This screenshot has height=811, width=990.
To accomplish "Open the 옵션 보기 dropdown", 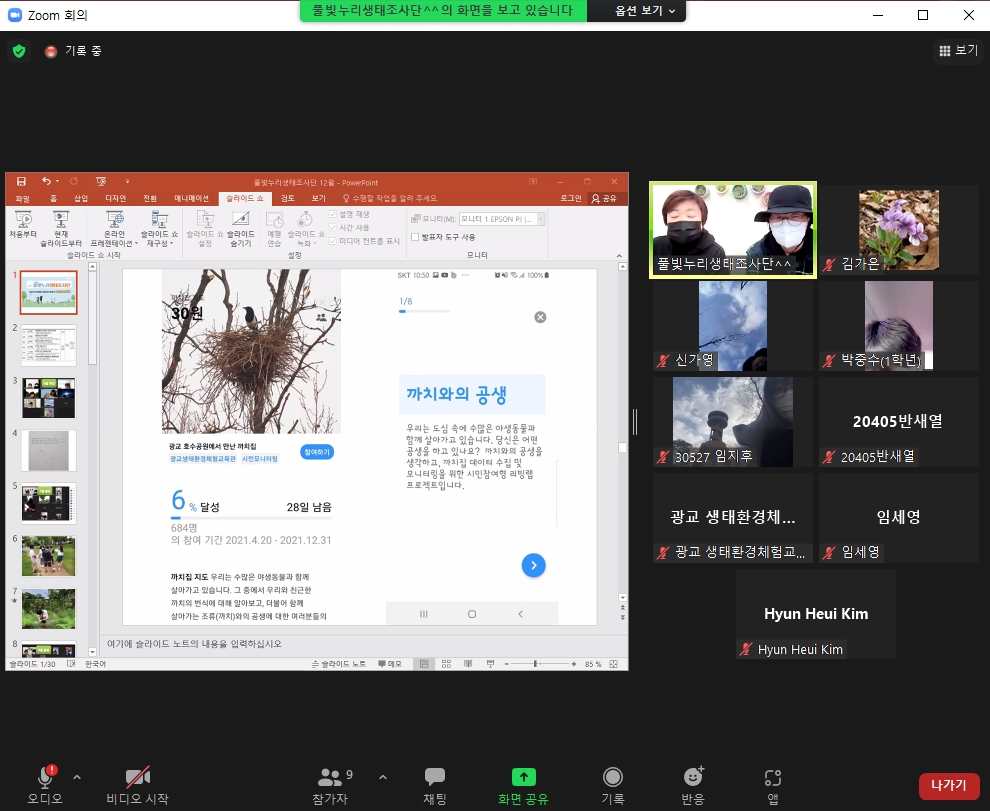I will tap(645, 11).
